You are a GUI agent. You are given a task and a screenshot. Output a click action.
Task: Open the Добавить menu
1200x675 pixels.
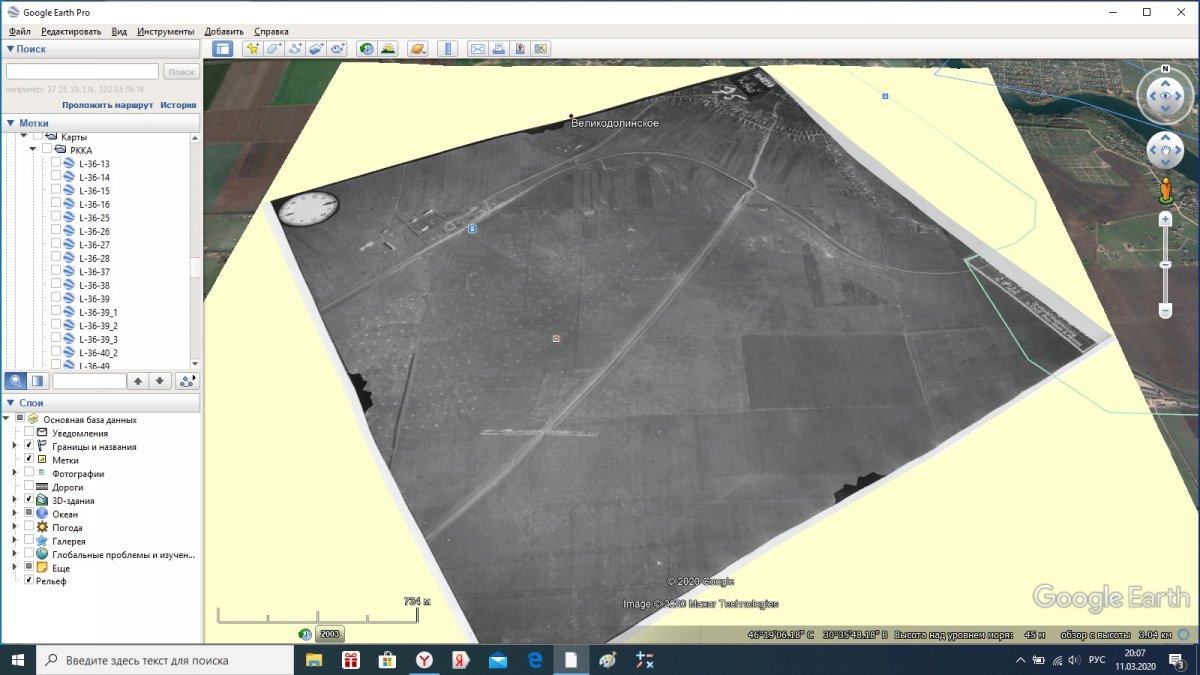pyautogui.click(x=224, y=31)
